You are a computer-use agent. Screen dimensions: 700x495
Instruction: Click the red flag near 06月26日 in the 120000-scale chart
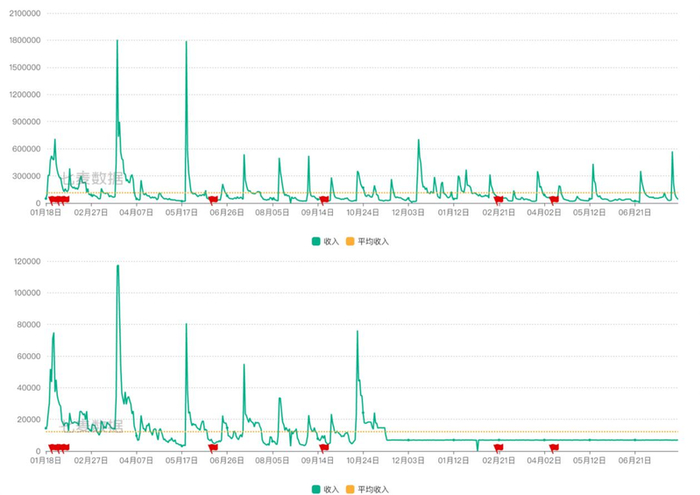(x=213, y=448)
